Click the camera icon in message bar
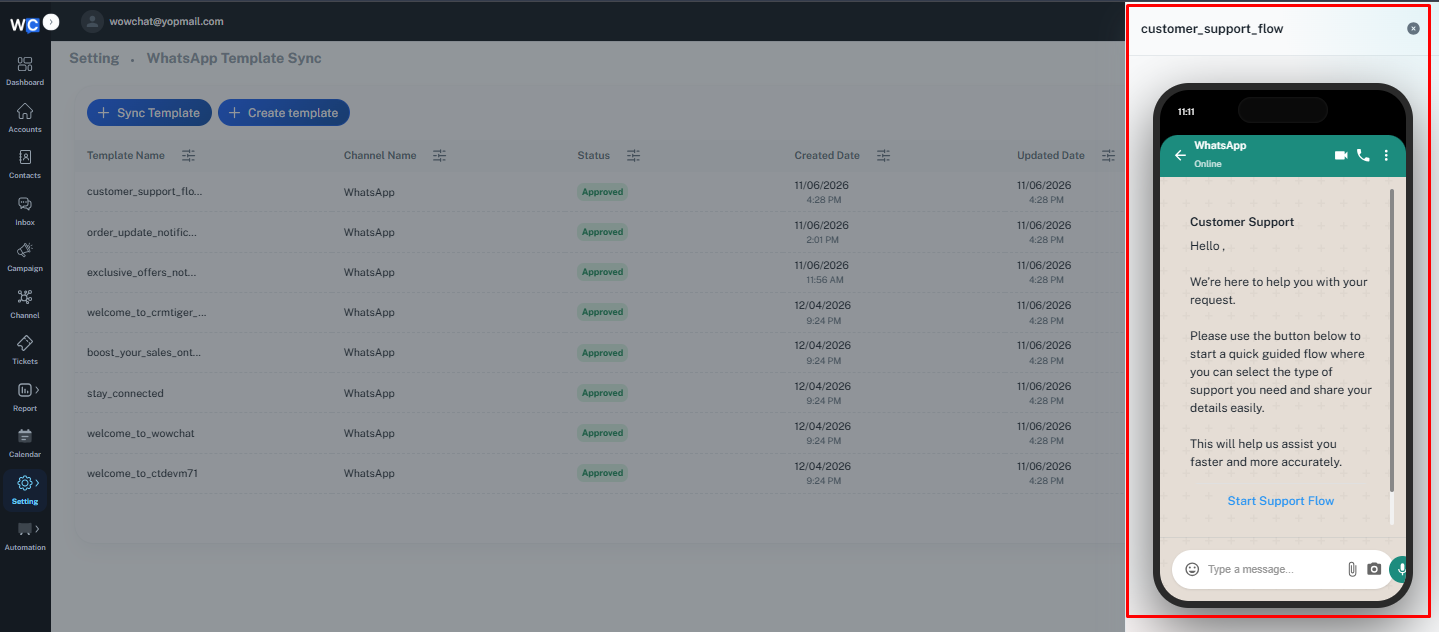This screenshot has width=1439, height=632. (x=1374, y=569)
